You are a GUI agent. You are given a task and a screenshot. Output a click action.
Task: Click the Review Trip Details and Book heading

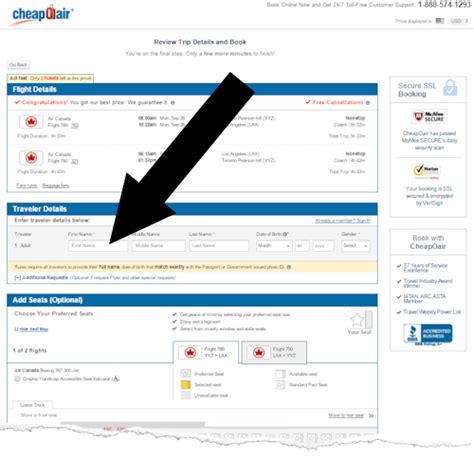pyautogui.click(x=200, y=42)
